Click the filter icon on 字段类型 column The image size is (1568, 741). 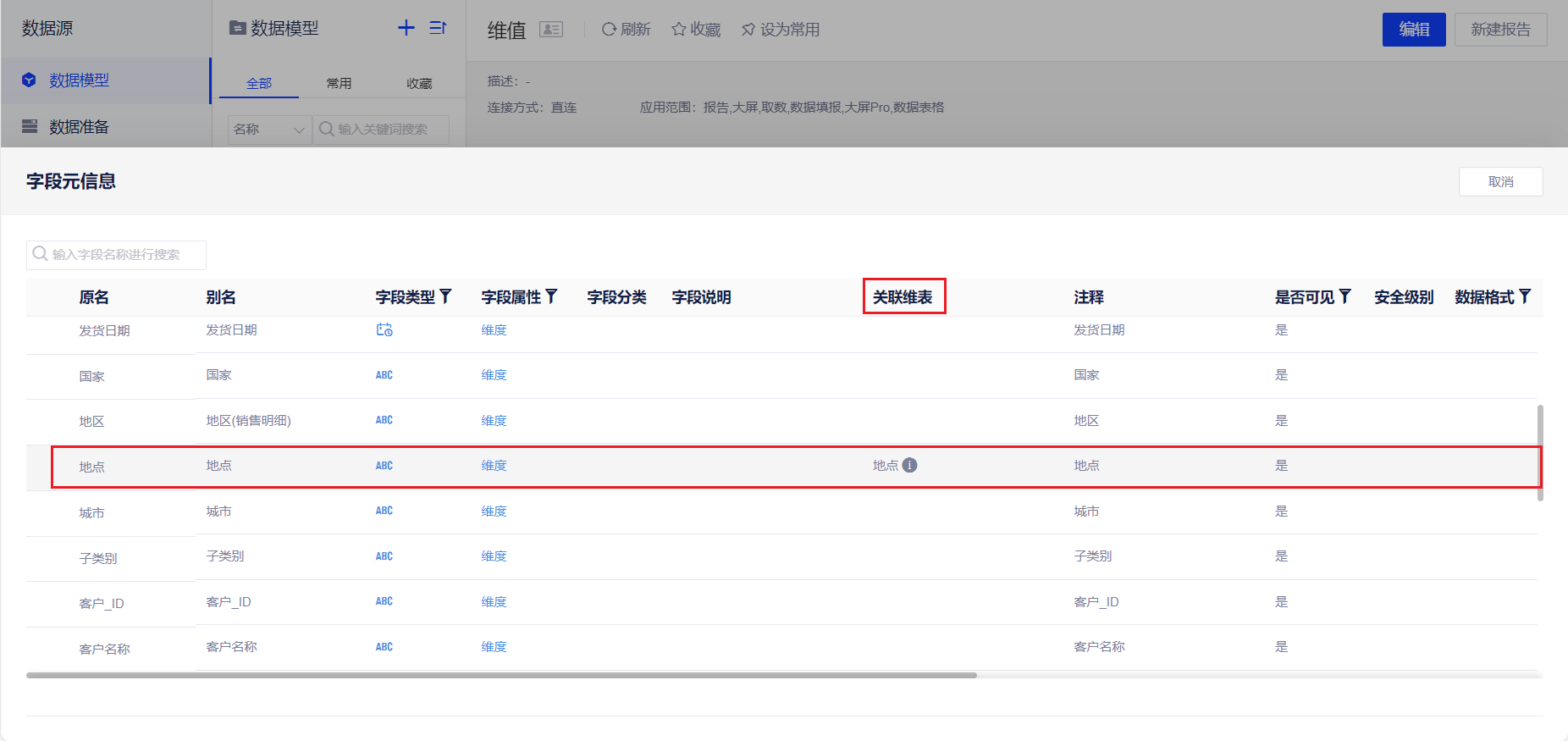click(x=445, y=296)
